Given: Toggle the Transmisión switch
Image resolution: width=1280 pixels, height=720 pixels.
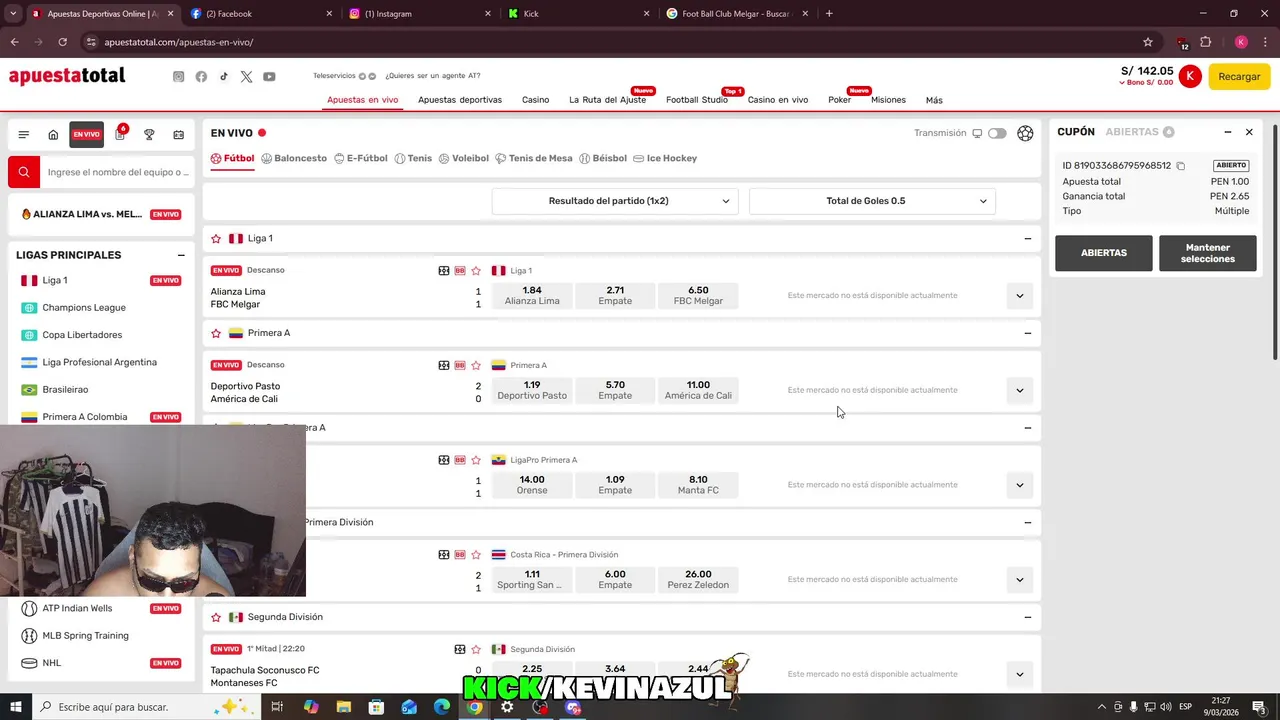Looking at the screenshot, I should point(997,133).
